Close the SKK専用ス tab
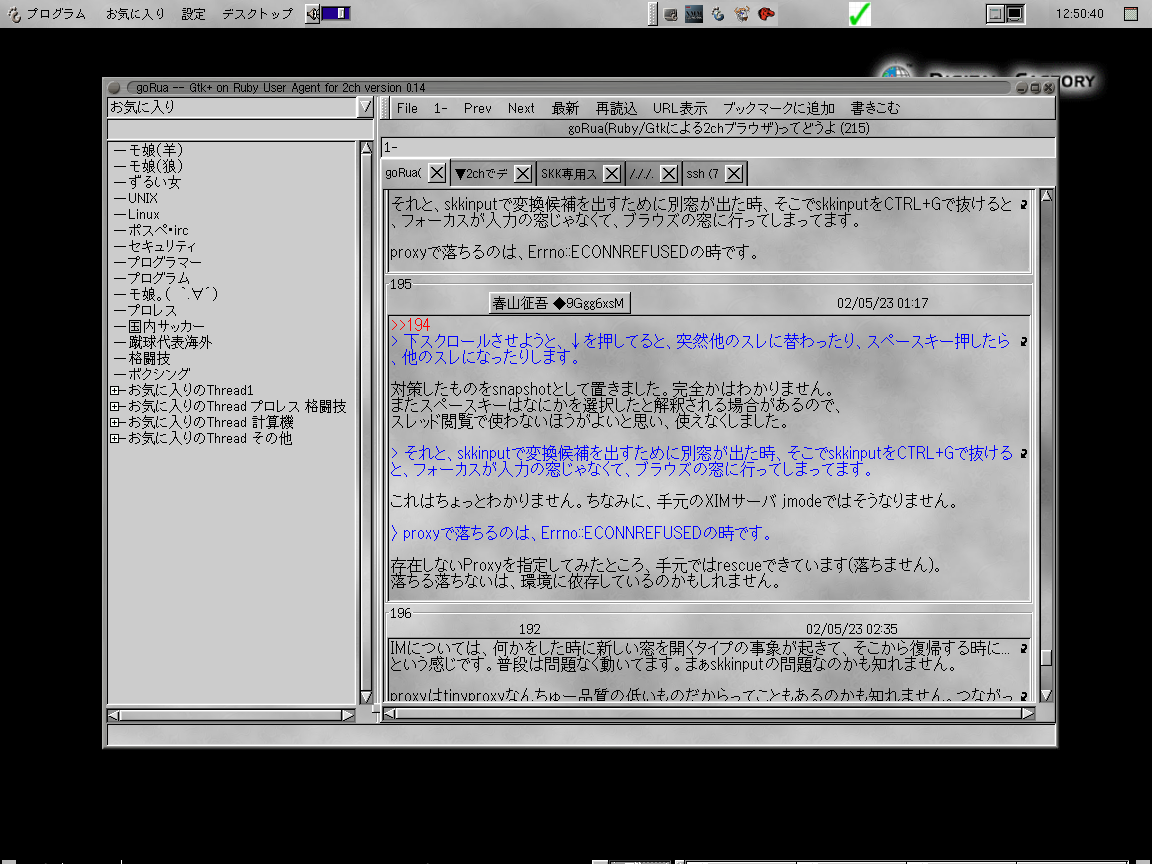Image resolution: width=1152 pixels, height=864 pixels. pyautogui.click(x=612, y=173)
